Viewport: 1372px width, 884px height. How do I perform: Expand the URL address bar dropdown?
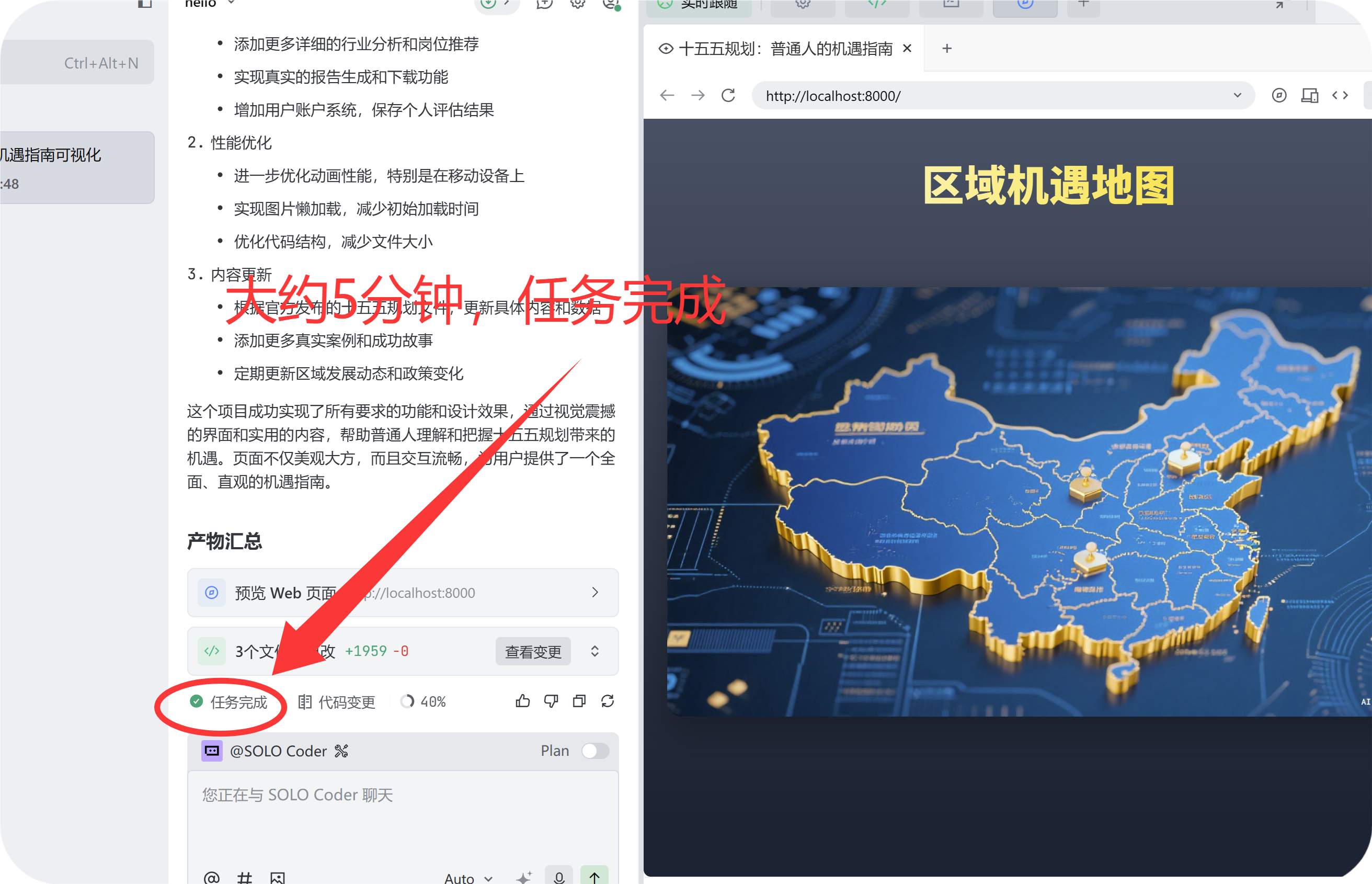(1237, 95)
